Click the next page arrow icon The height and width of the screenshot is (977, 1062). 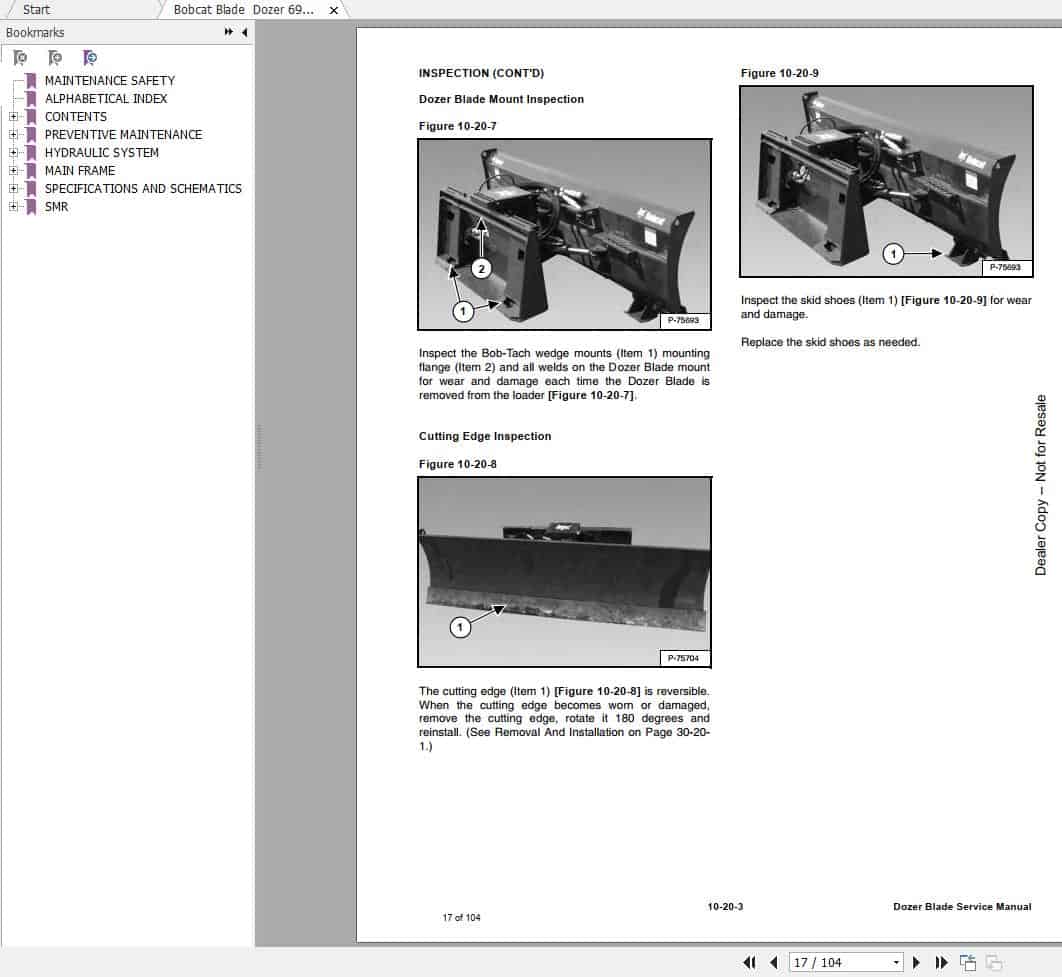917,962
